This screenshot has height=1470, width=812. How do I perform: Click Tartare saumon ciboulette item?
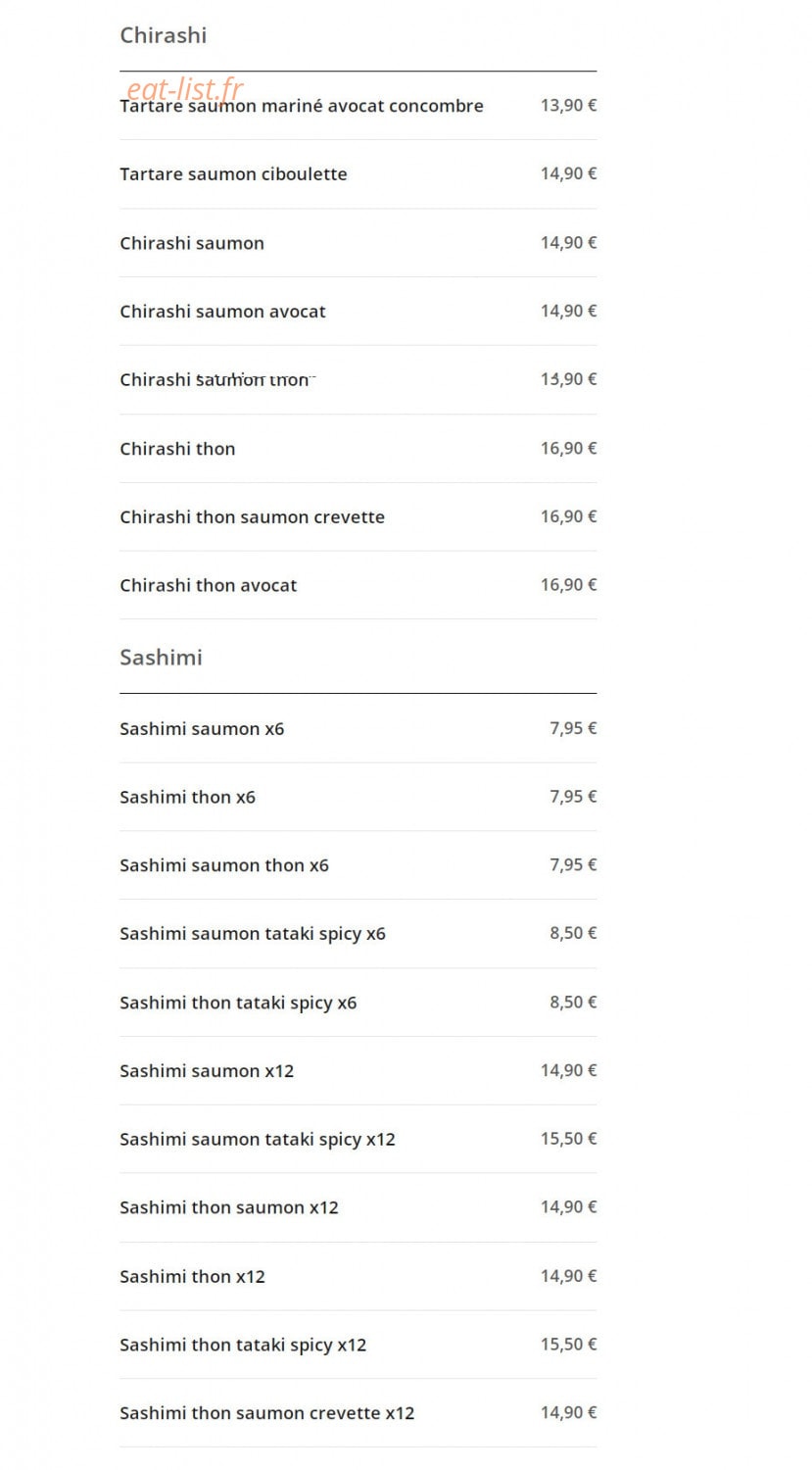coord(233,174)
